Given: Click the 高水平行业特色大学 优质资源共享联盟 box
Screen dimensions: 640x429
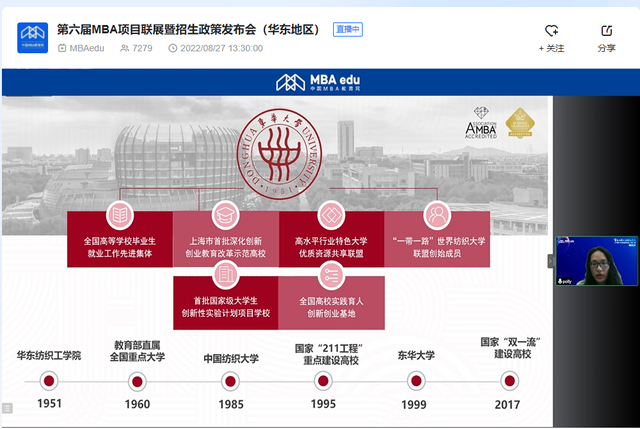Looking at the screenshot, I should (x=331, y=239).
